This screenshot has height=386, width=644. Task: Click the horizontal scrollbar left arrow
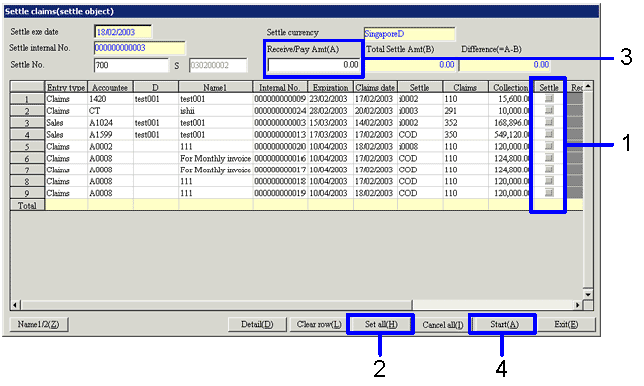coord(15,305)
